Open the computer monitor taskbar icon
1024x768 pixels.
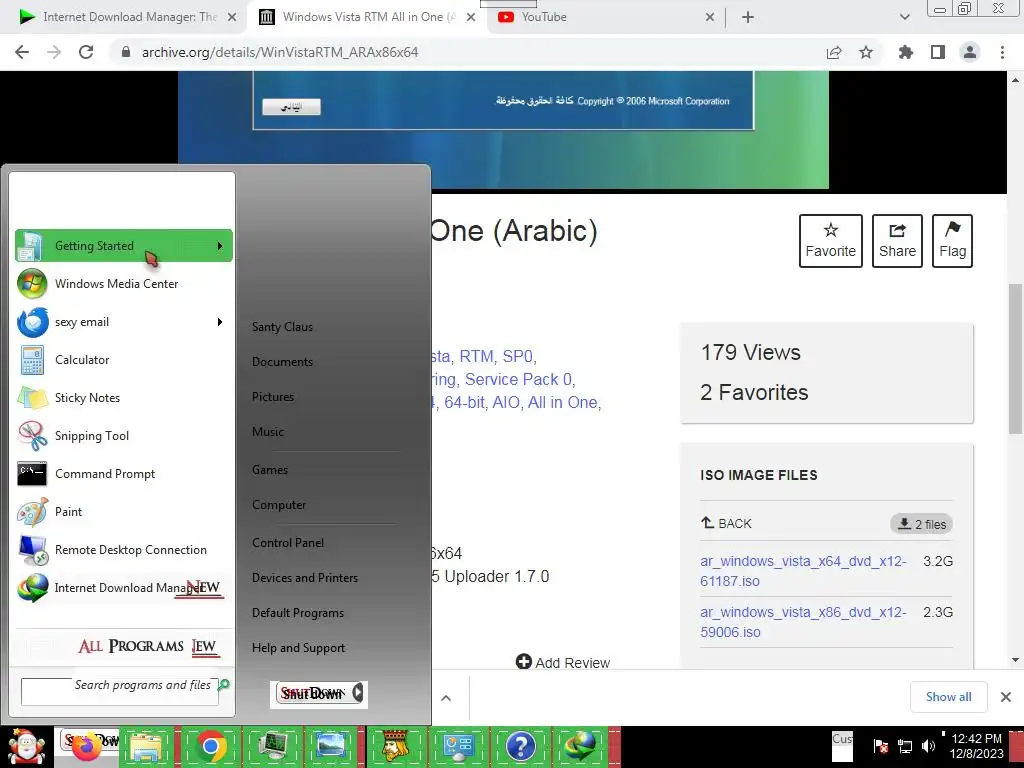tap(272, 746)
